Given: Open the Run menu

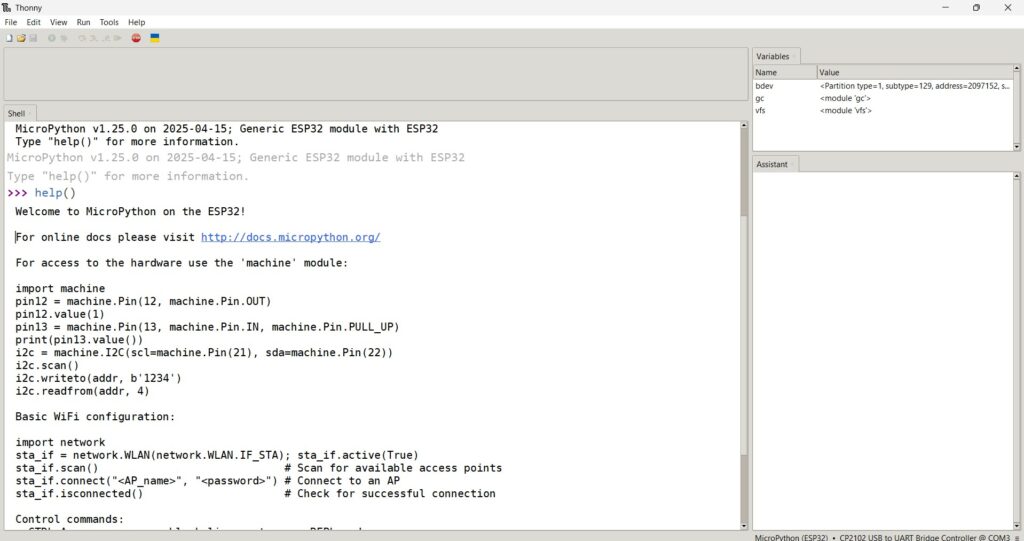Looking at the screenshot, I should [84, 22].
